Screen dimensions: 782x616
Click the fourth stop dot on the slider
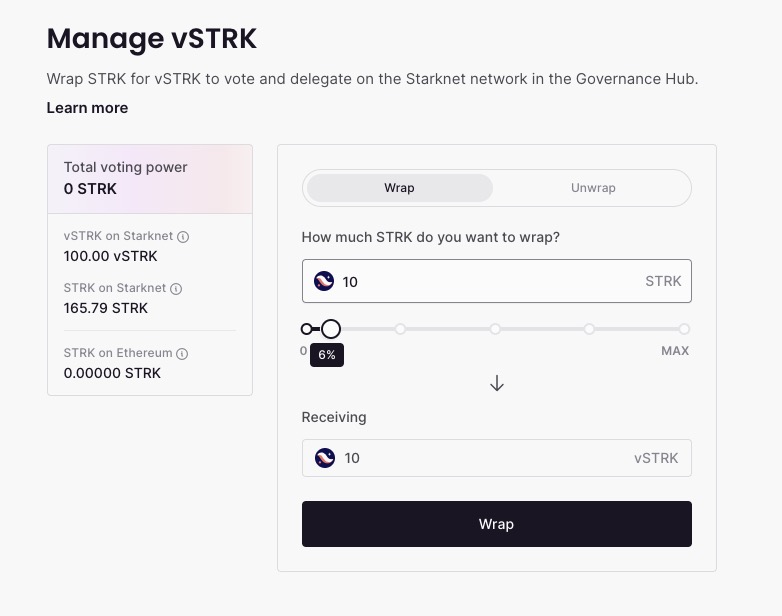[590, 329]
